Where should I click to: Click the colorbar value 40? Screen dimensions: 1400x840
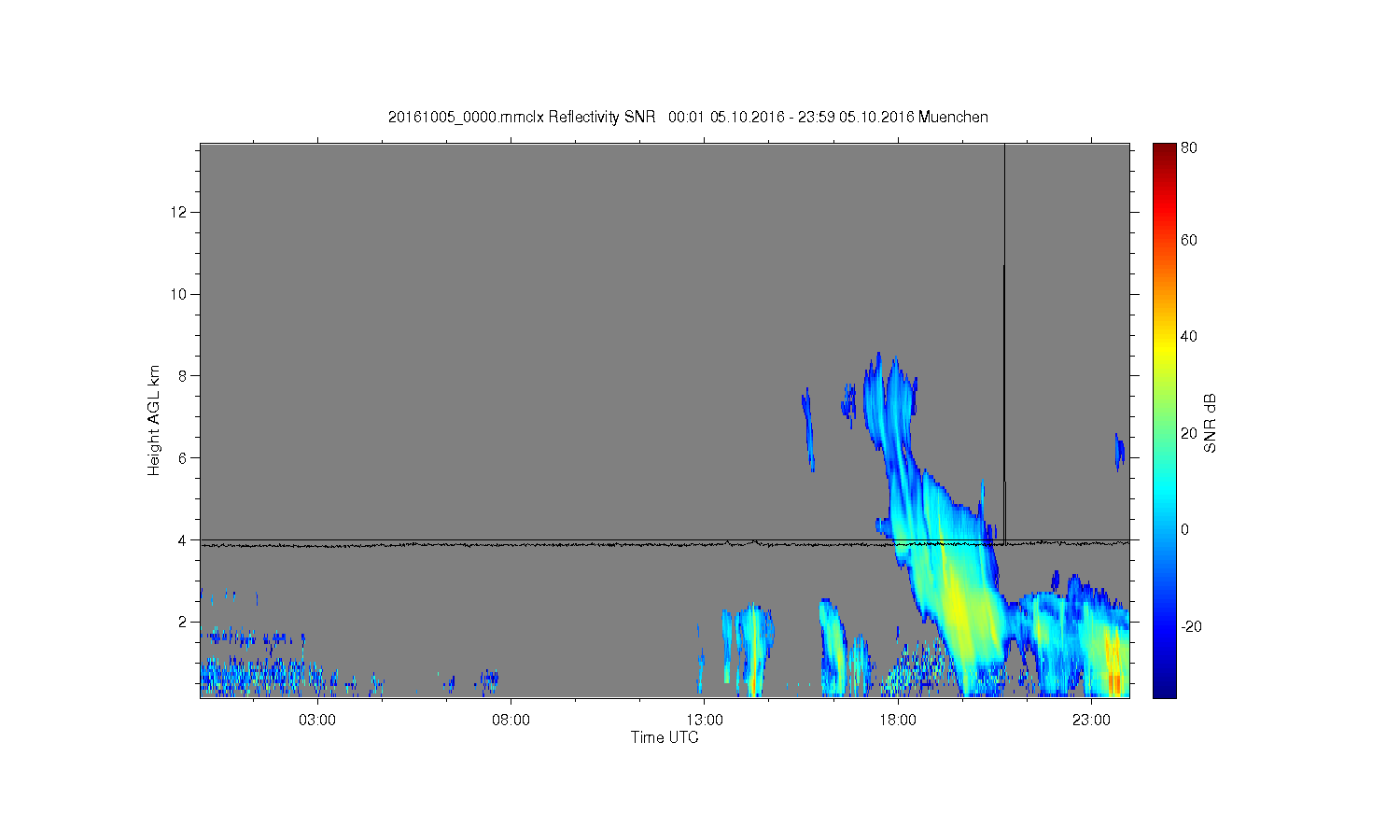pyautogui.click(x=1189, y=336)
